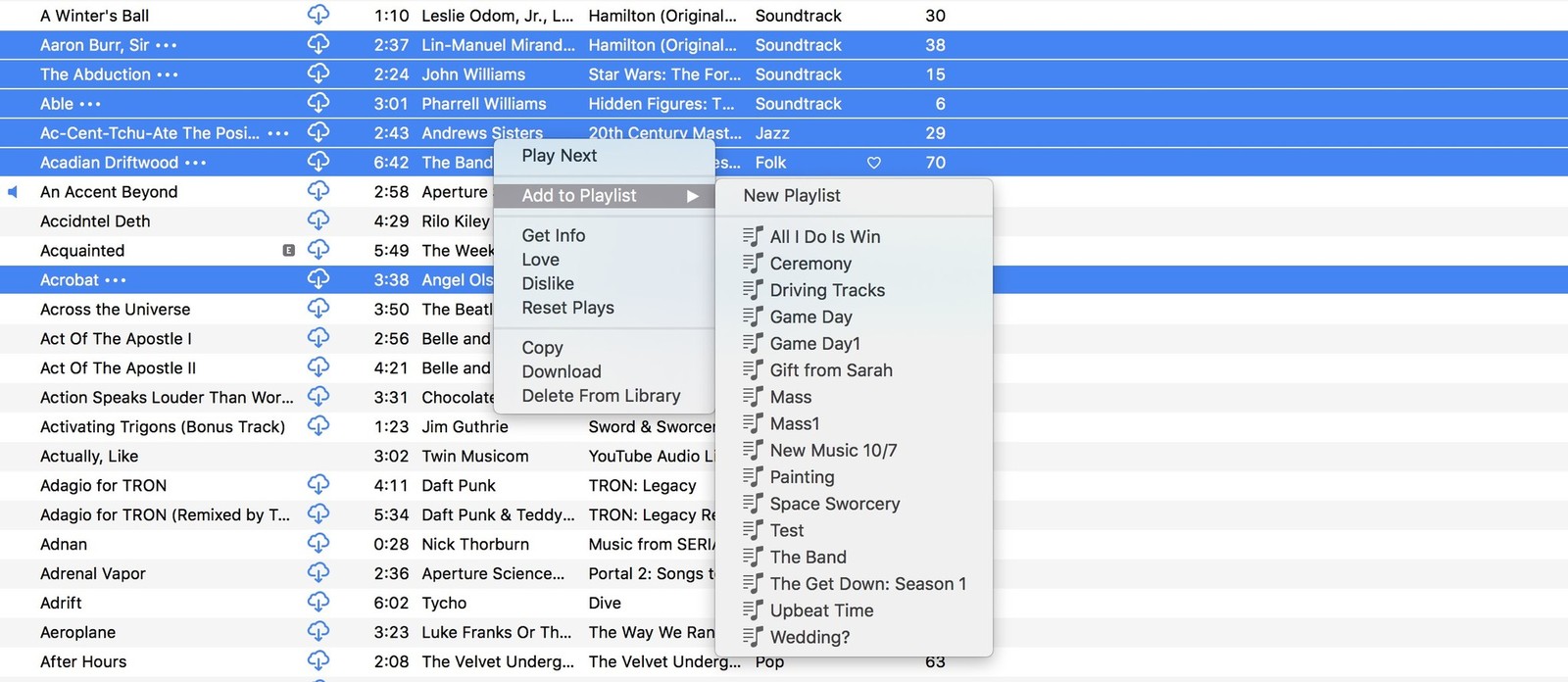This screenshot has width=1568, height=682.
Task: Click the cloud download icon for Acquainted
Action: (x=318, y=250)
